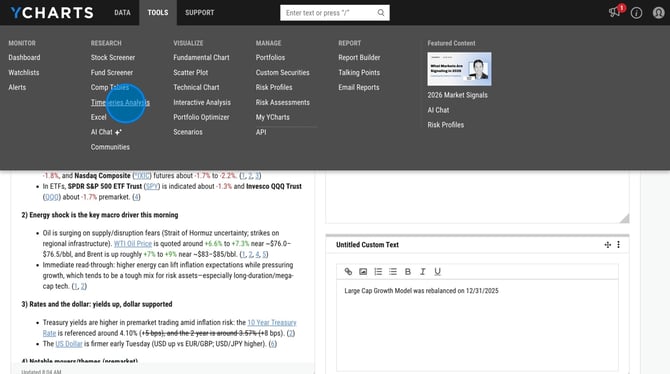This screenshot has height=374, width=670.
Task: Open Communities
Action: click(110, 147)
